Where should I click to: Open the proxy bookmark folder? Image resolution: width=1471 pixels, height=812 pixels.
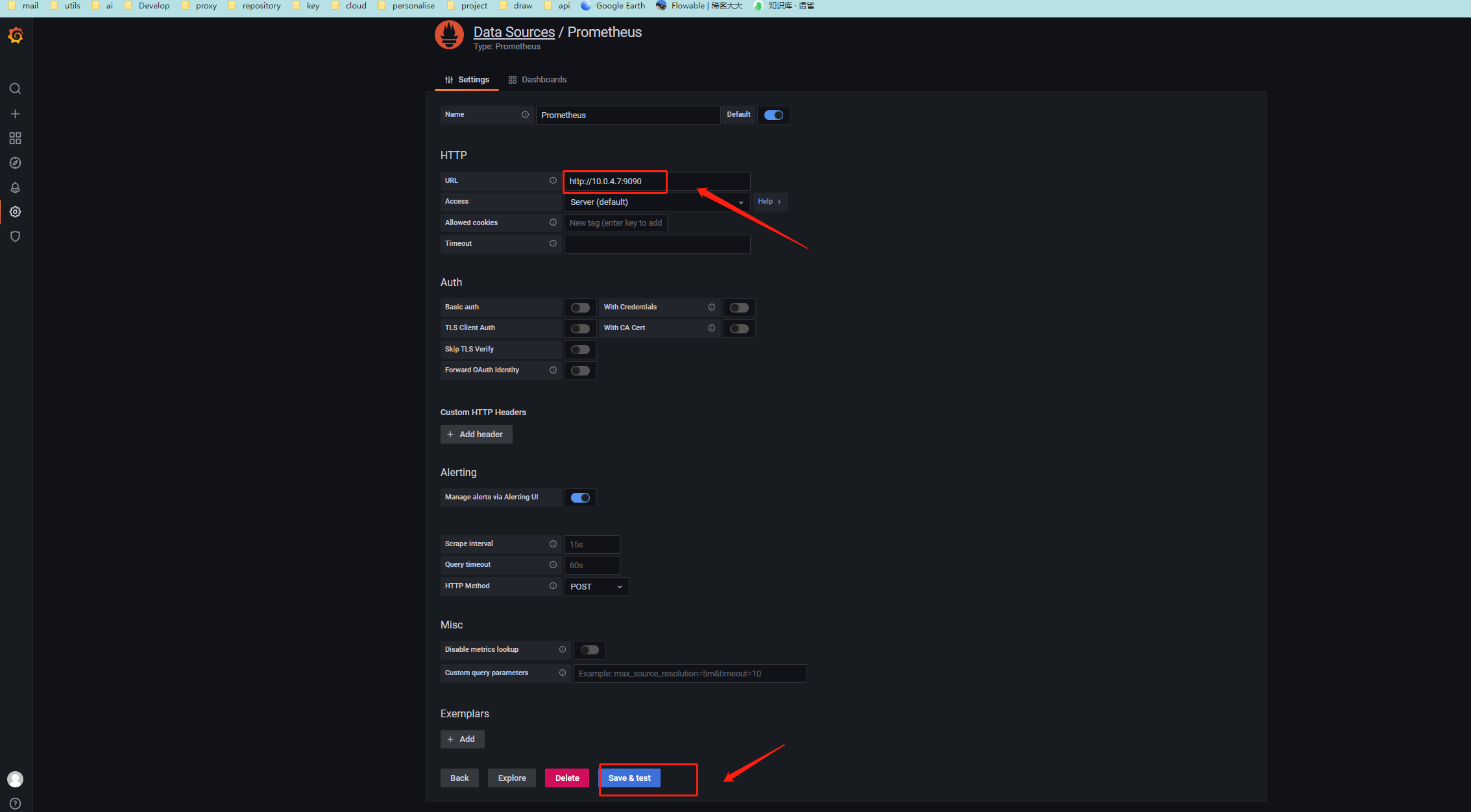[199, 6]
